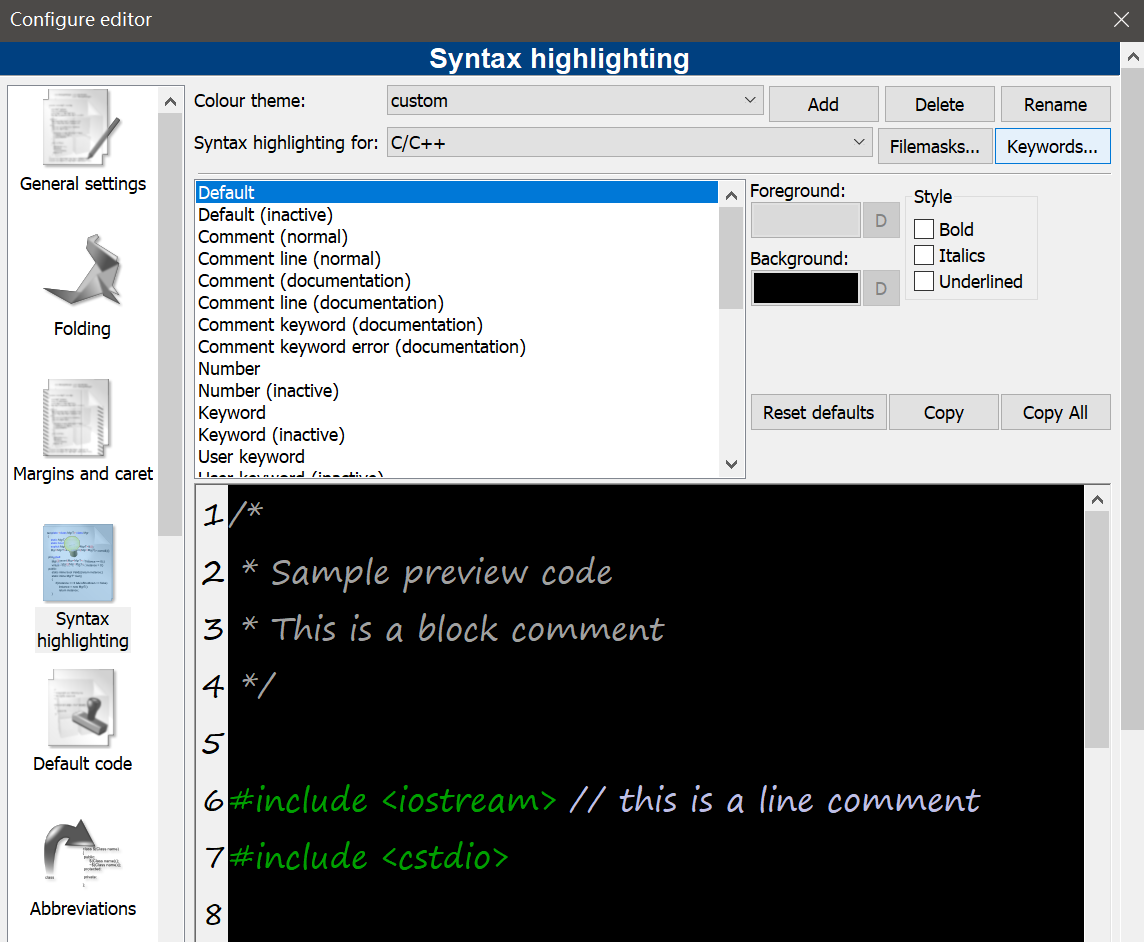Click the foreground default 'D' button
Image resolution: width=1144 pixels, height=942 pixels.
coord(880,220)
